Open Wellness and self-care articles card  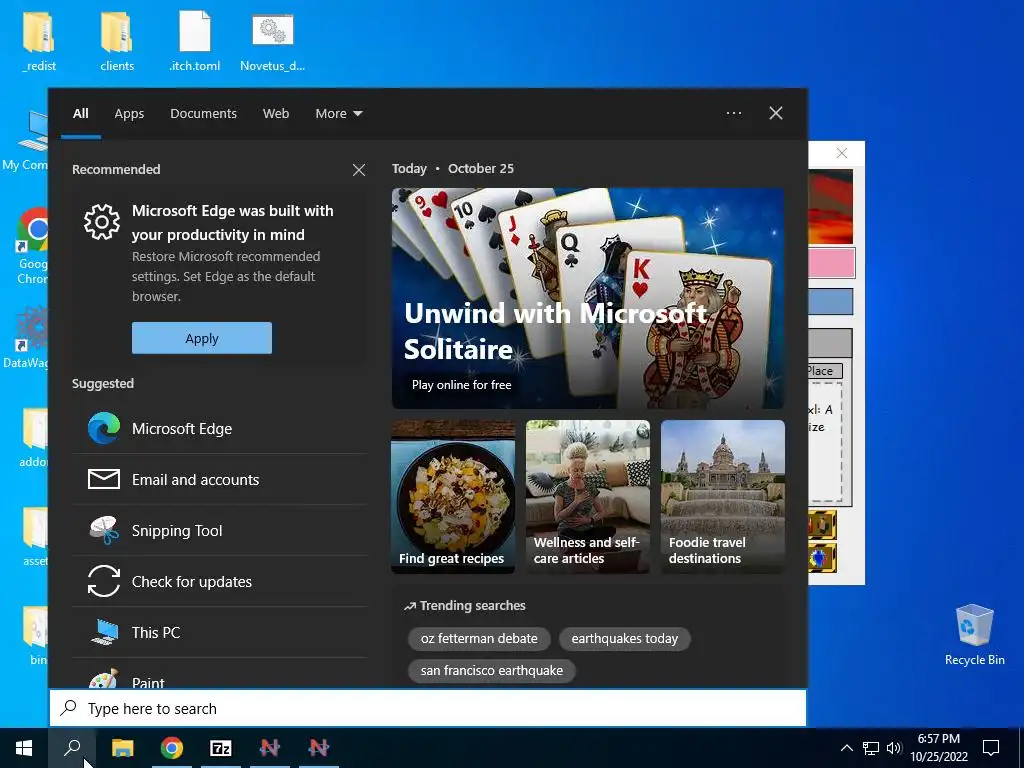(588, 497)
